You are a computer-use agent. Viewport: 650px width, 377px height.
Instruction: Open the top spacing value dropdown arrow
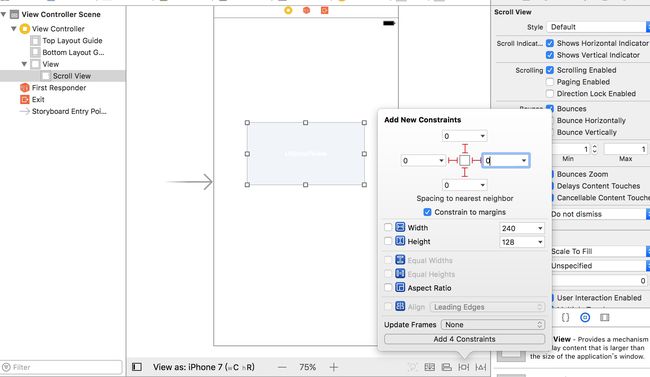click(483, 136)
